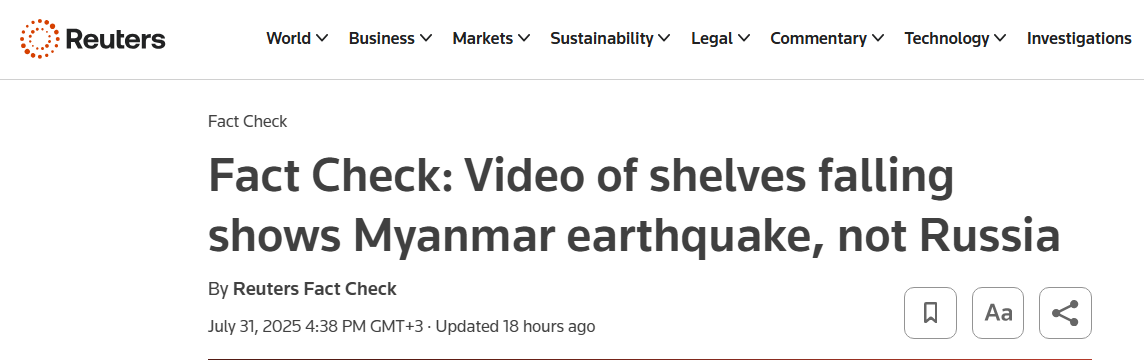Viewport: 1144px width, 360px height.
Task: Click the Reuters logo icon
Action: pos(39,39)
